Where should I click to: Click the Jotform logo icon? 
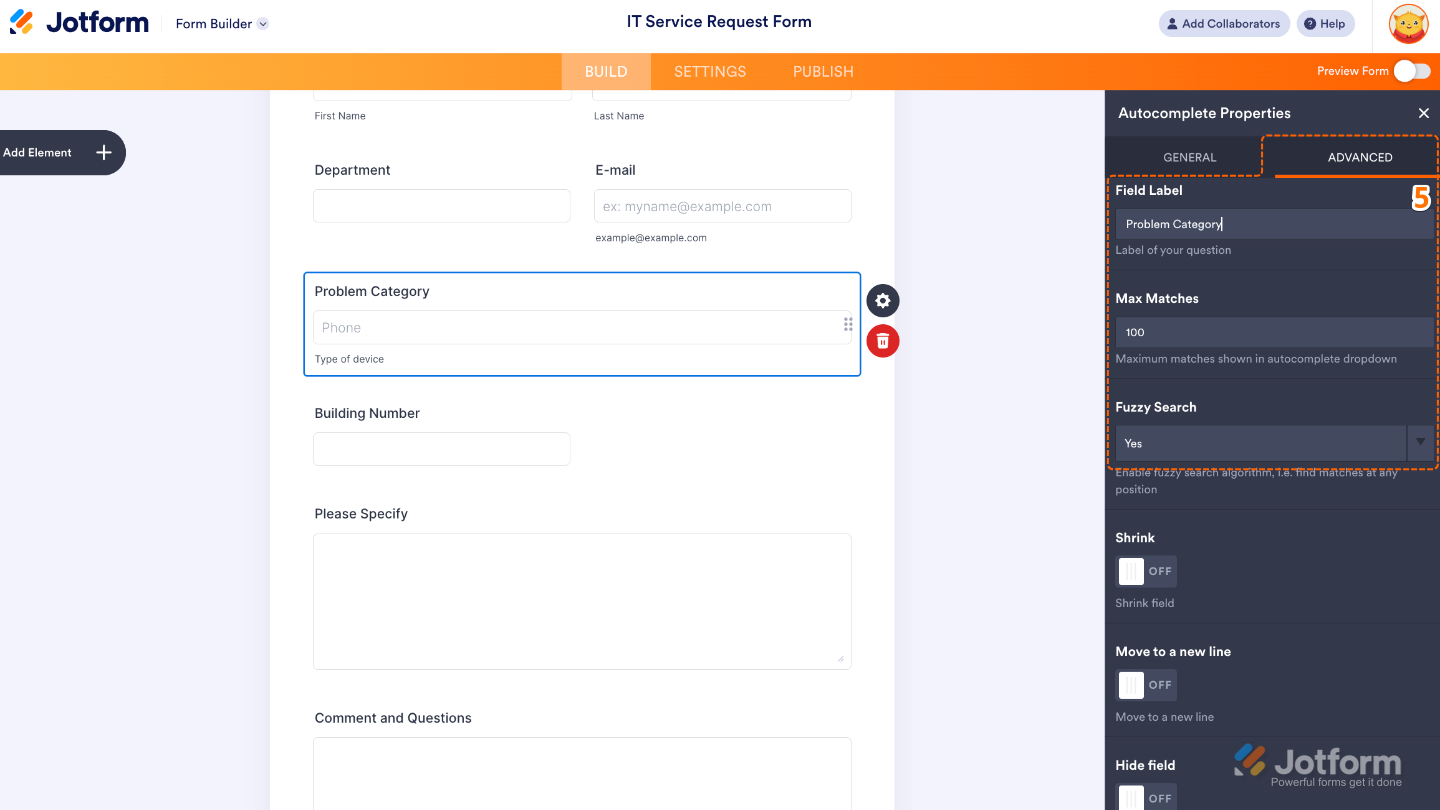[22, 22]
